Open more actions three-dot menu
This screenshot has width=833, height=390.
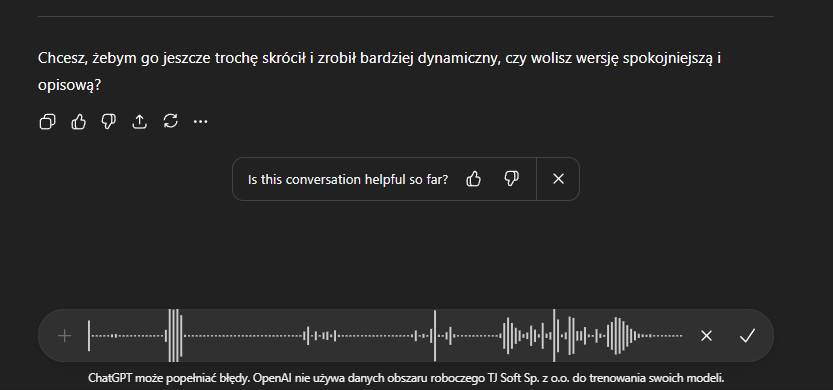200,122
